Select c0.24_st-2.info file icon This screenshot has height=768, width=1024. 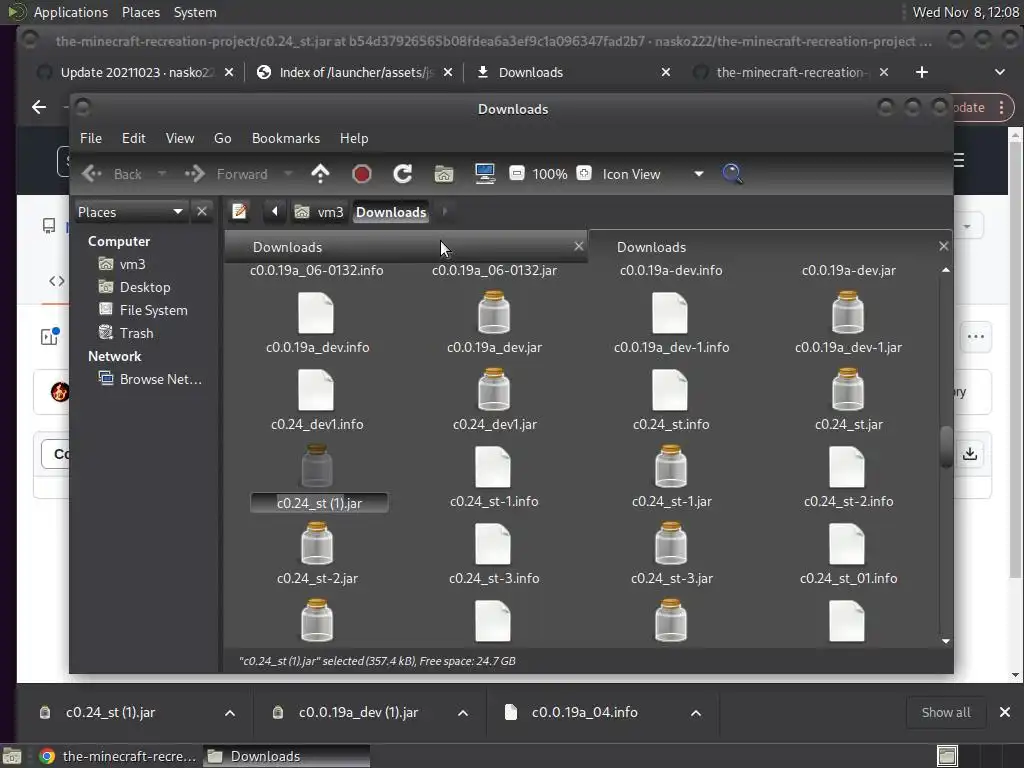tap(847, 468)
